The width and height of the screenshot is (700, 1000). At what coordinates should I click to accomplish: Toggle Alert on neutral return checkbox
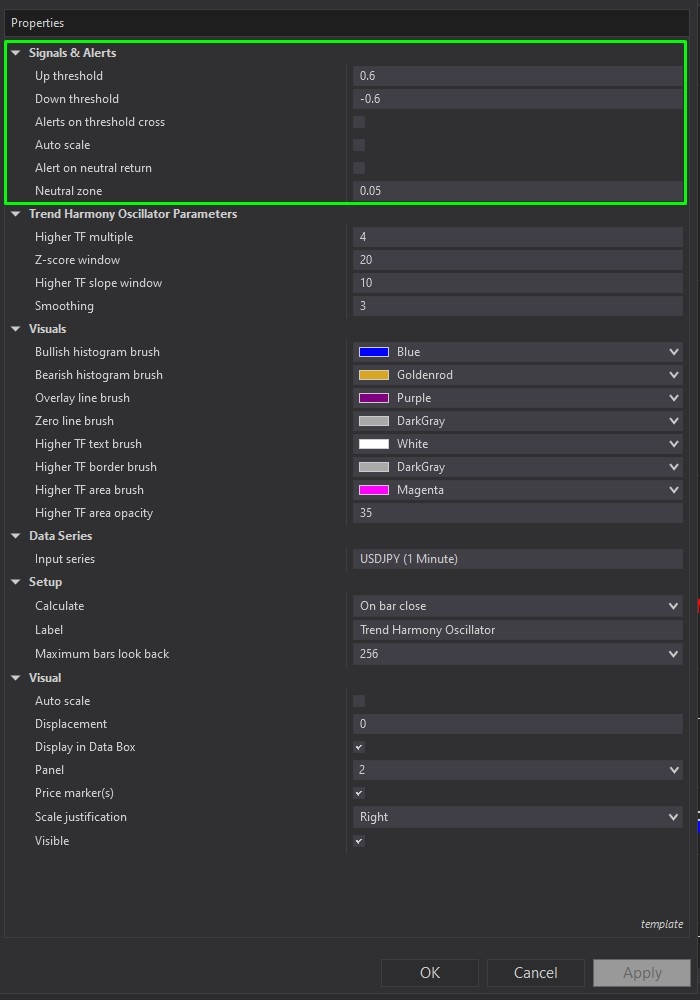[359, 168]
